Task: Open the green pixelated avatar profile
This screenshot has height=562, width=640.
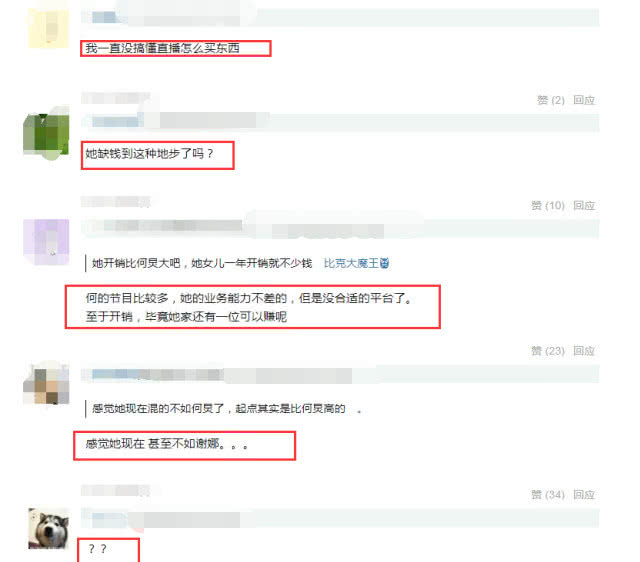Action: (46, 133)
